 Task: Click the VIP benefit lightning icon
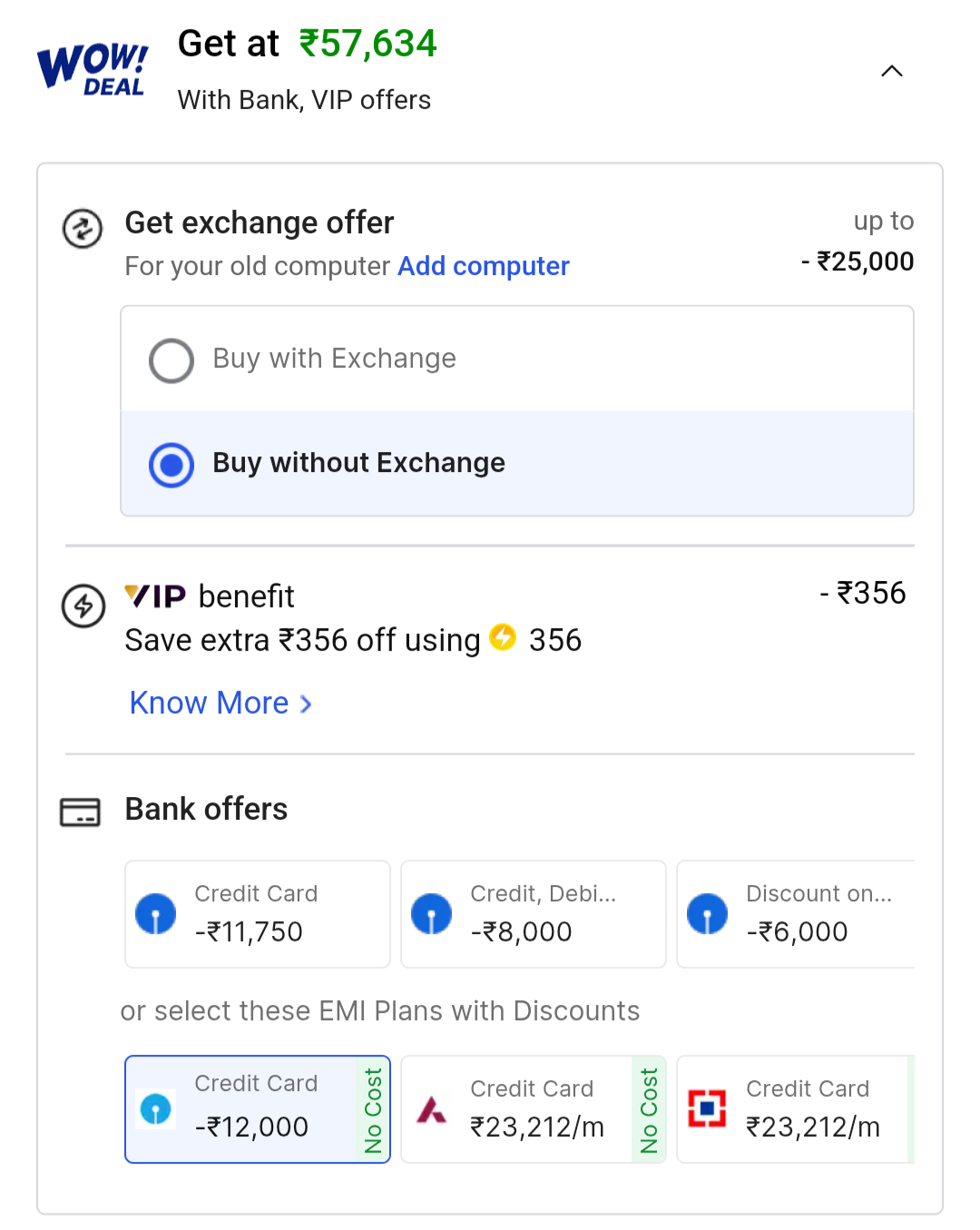(x=83, y=605)
